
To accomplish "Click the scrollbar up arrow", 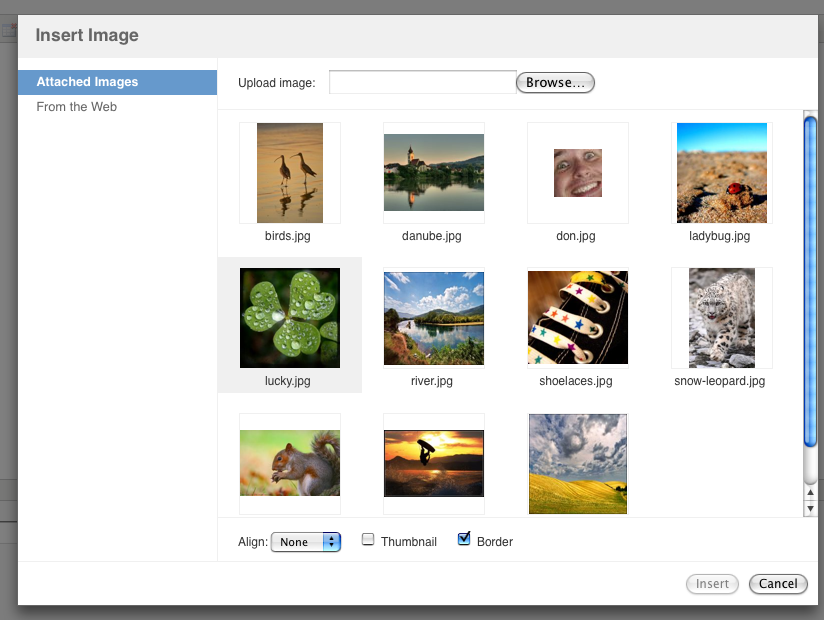I will pos(810,492).
